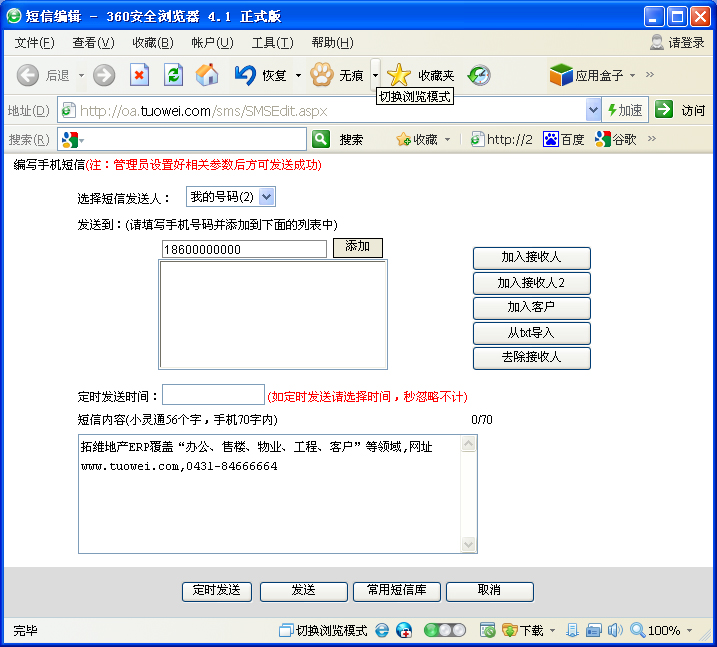The image size is (717, 647).
Task: Click the green Refresh page icon
Action: pyautogui.click(x=173, y=75)
